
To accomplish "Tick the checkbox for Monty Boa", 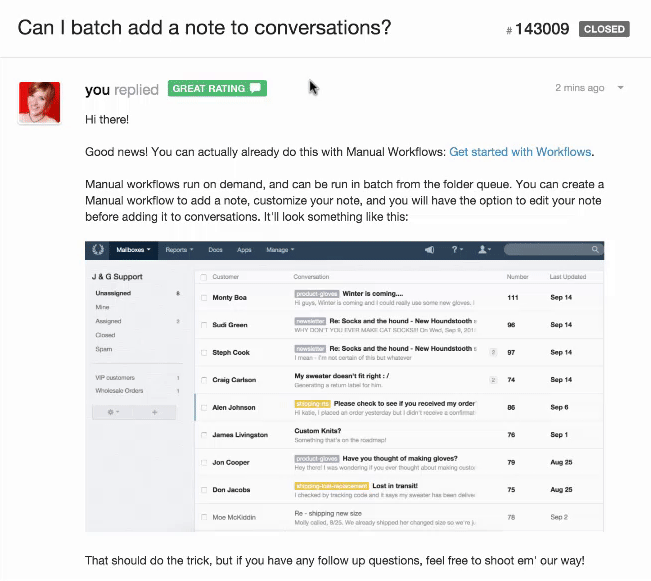I will (x=204, y=298).
